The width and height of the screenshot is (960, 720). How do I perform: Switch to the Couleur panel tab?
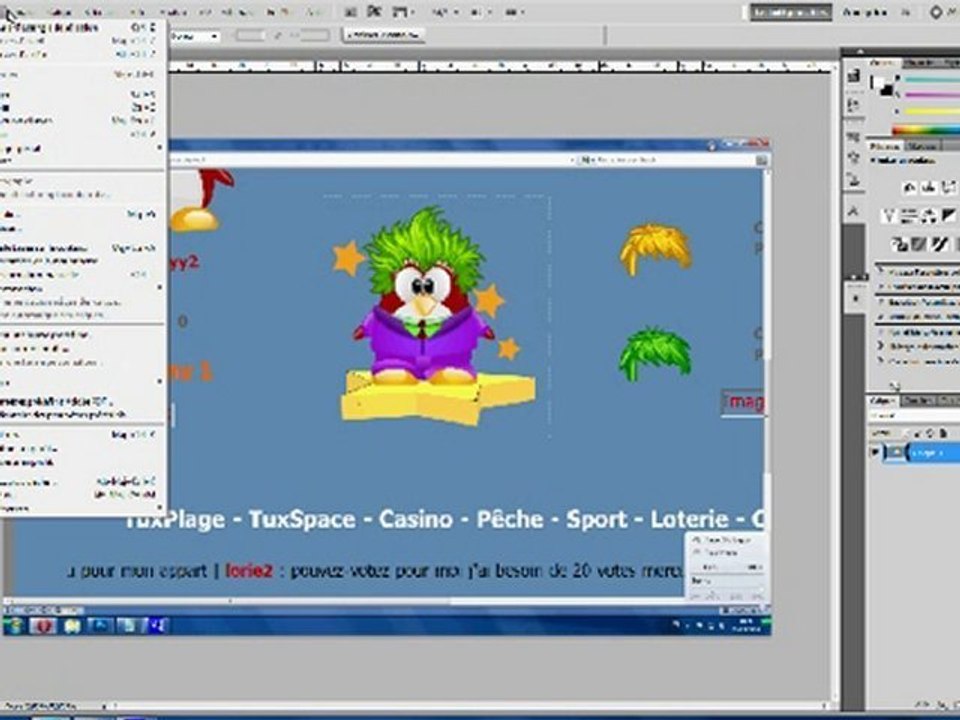pos(885,62)
